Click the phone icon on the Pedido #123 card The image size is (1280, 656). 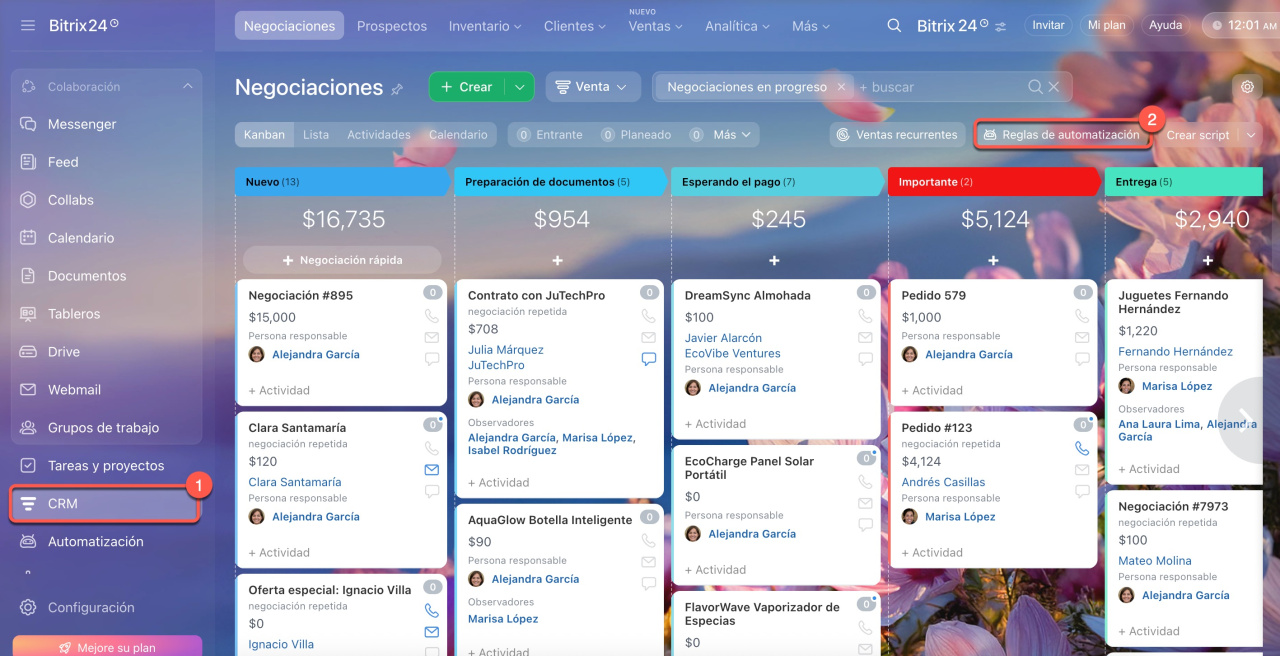click(x=1082, y=449)
